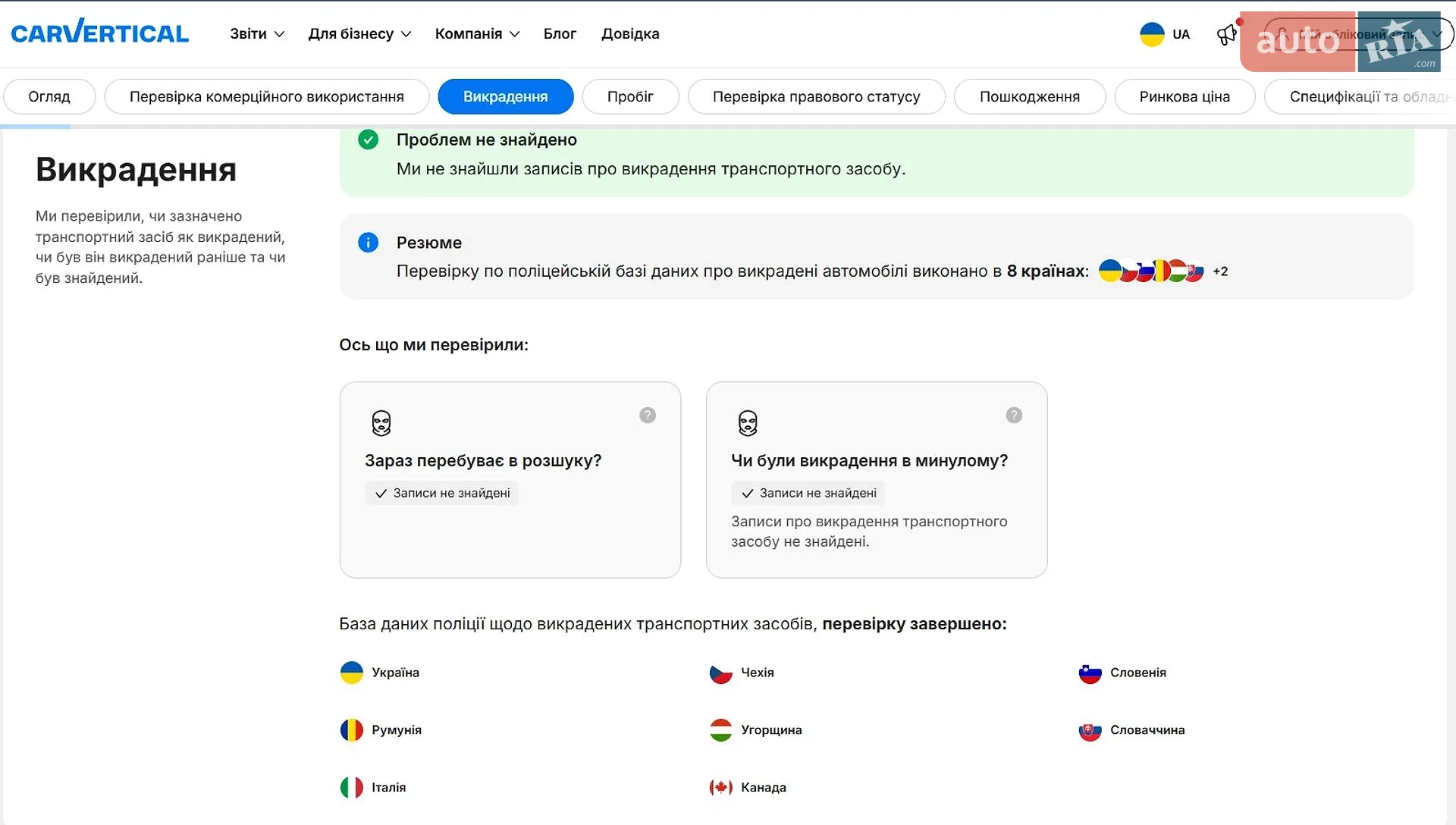Open the announcements megaphone icon
This screenshot has height=825, width=1456.
(x=1226, y=34)
